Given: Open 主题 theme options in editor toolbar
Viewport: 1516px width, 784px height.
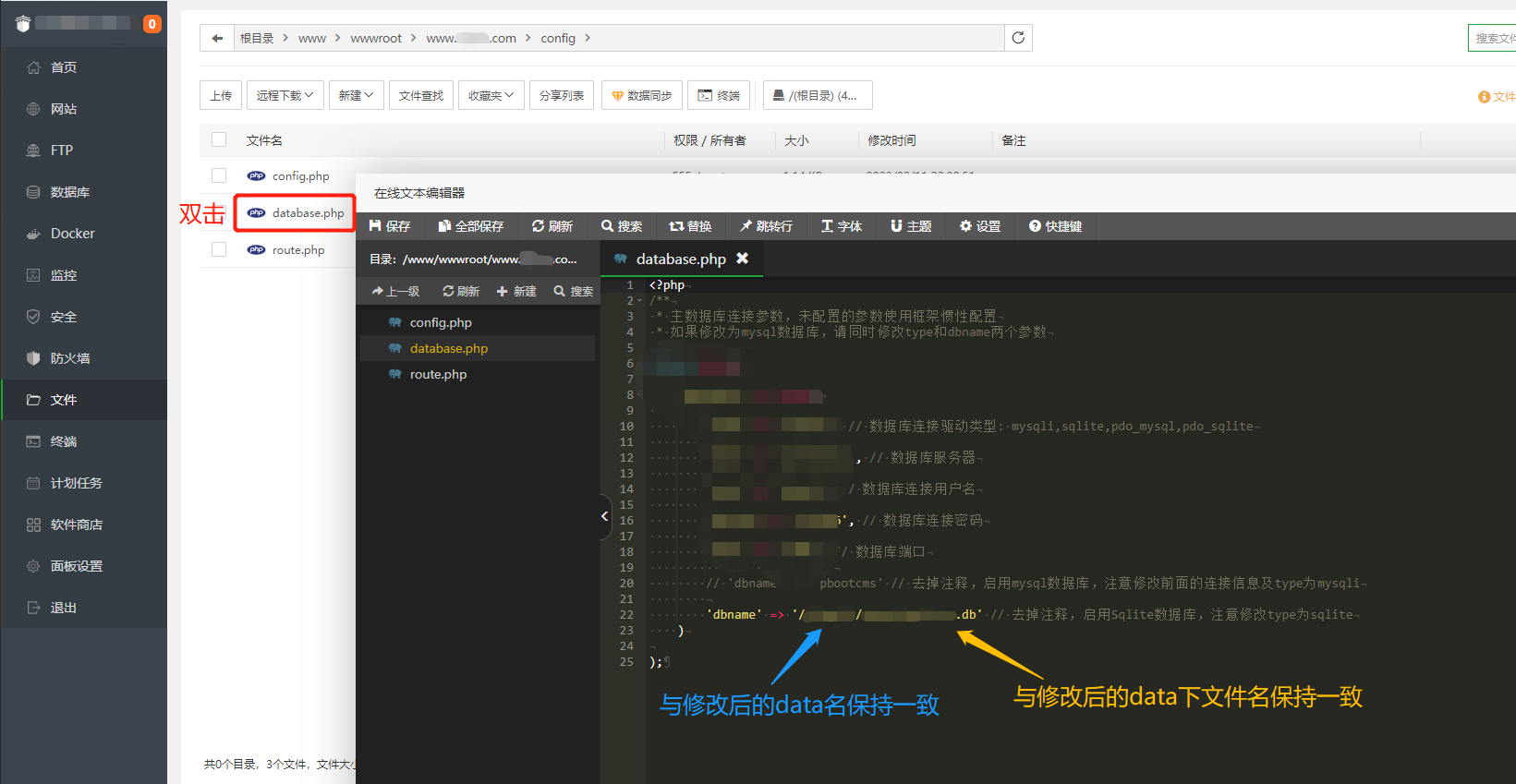Looking at the screenshot, I should [911, 226].
